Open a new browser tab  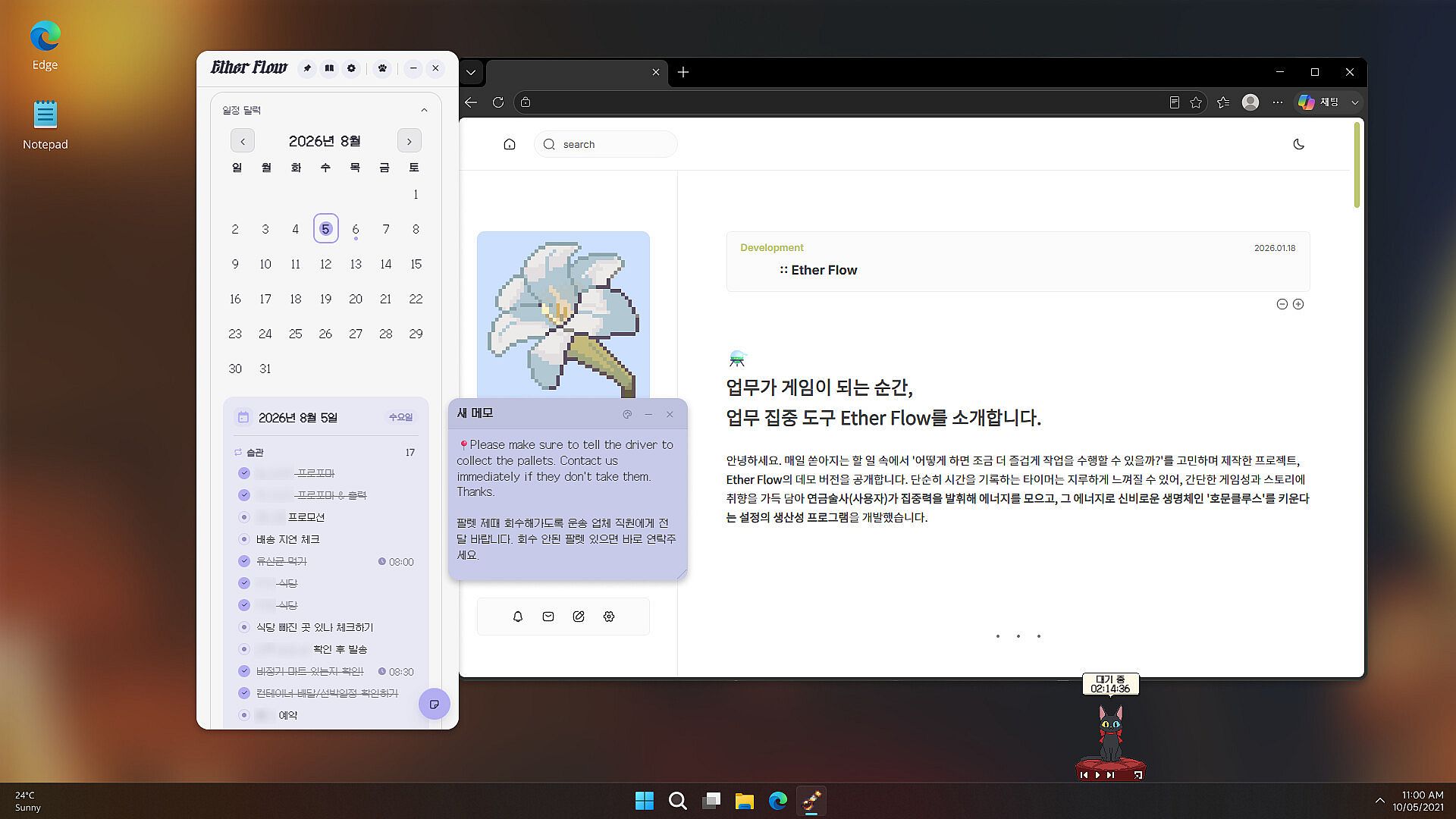(x=683, y=72)
